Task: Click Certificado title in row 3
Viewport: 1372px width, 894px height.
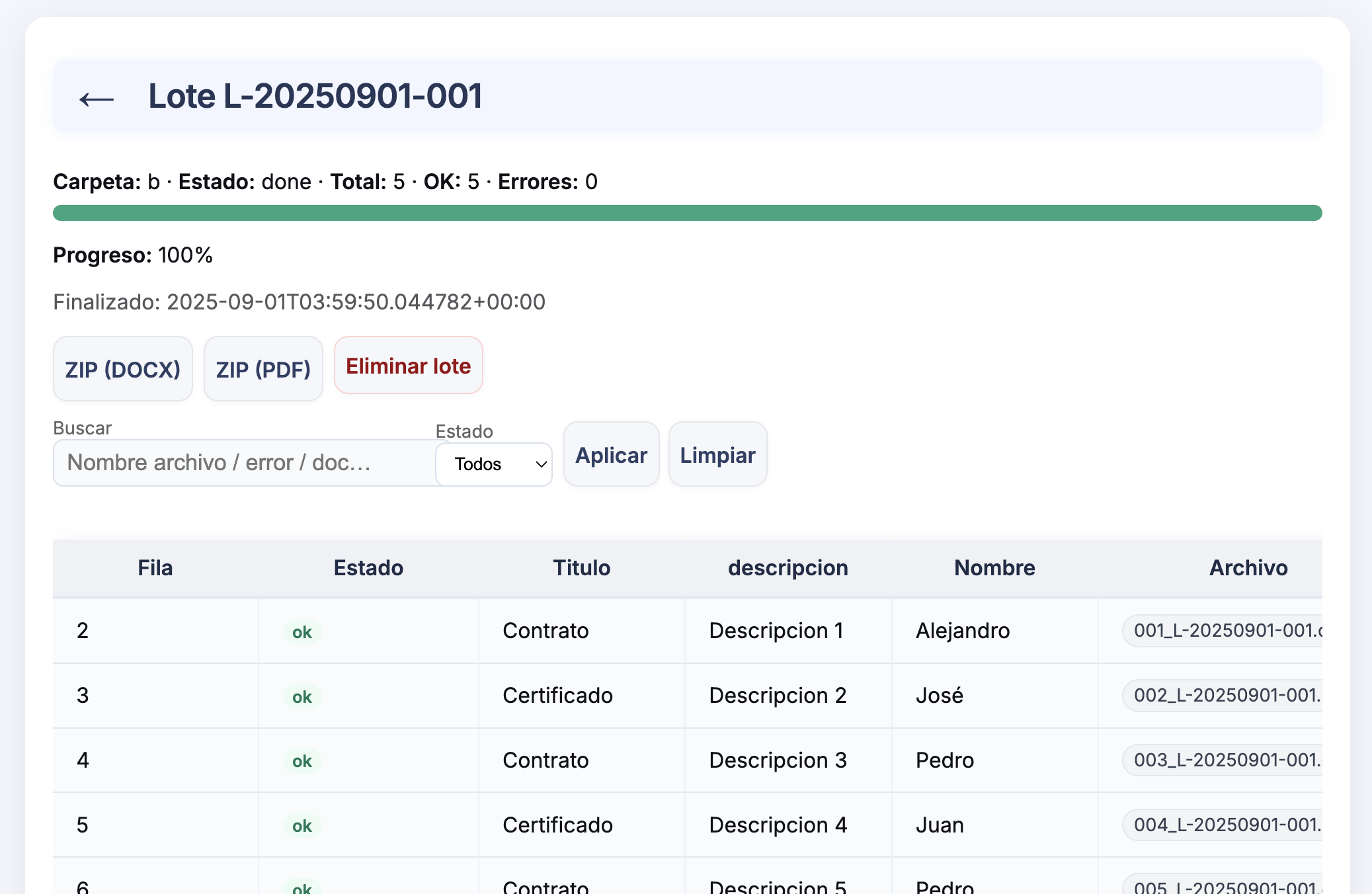Action: 557,696
